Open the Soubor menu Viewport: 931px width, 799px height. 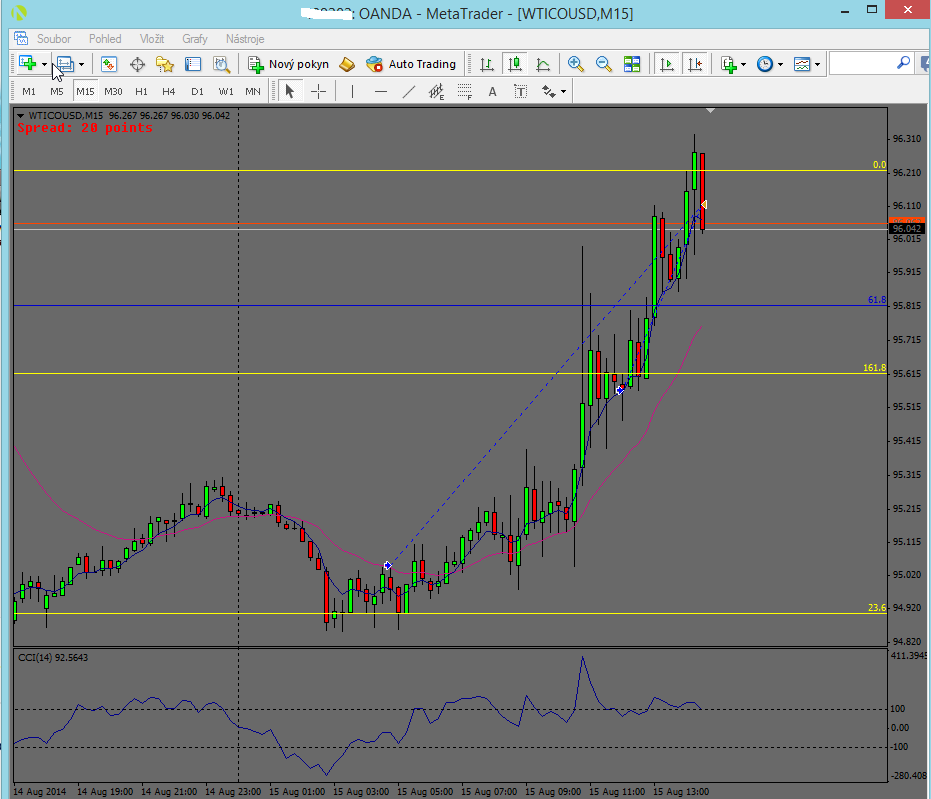click(x=53, y=39)
